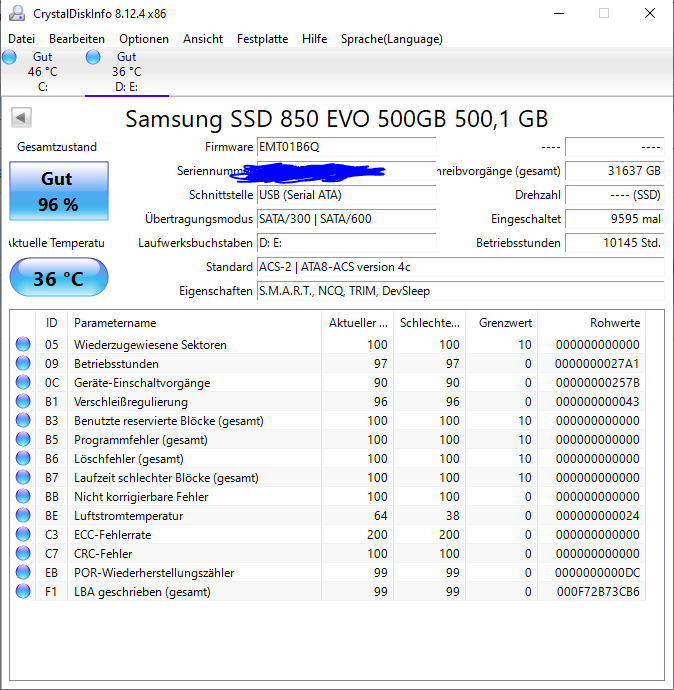Minimize the CrystalDiskInfo window

[559, 13]
